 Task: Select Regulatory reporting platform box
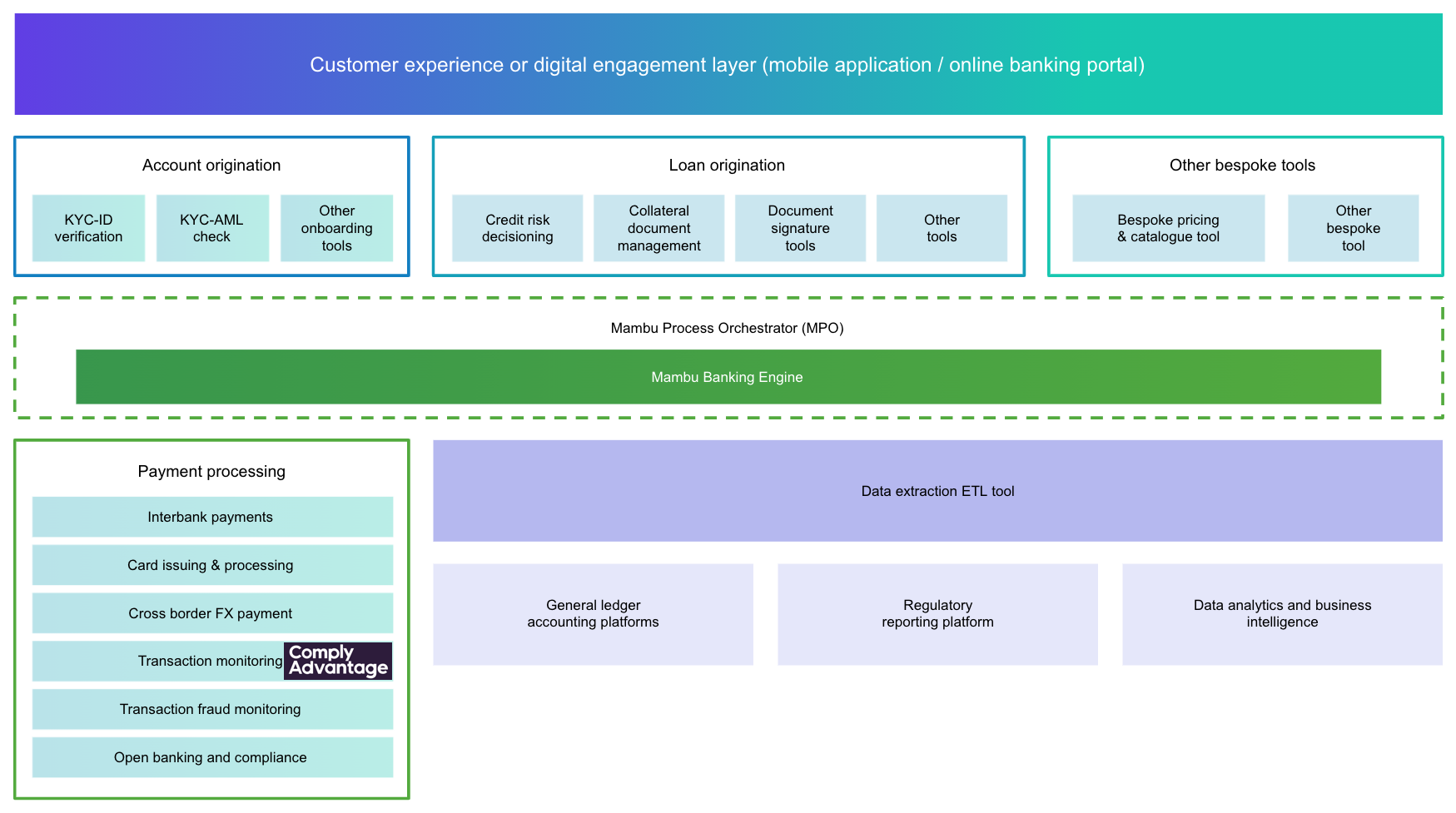pos(937,614)
